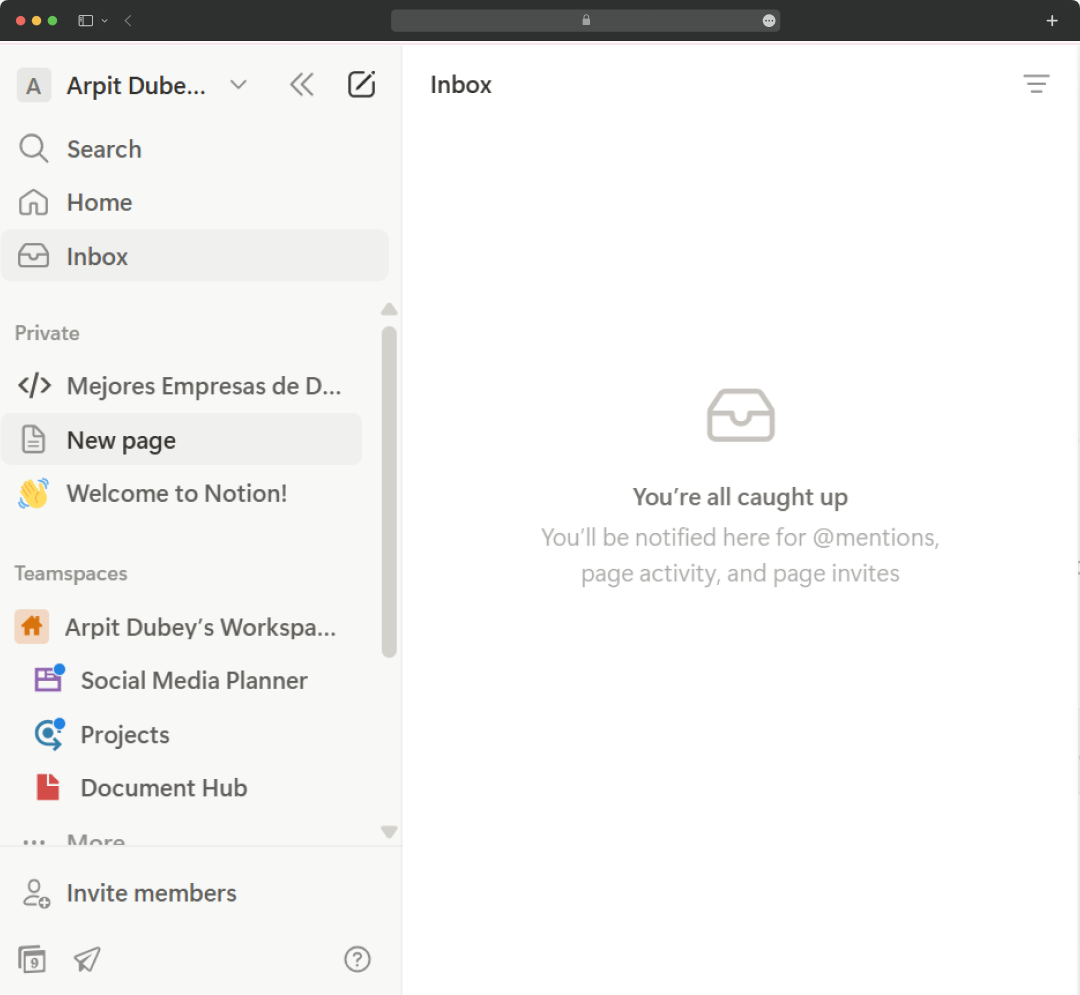Open Search from the sidebar

point(103,148)
